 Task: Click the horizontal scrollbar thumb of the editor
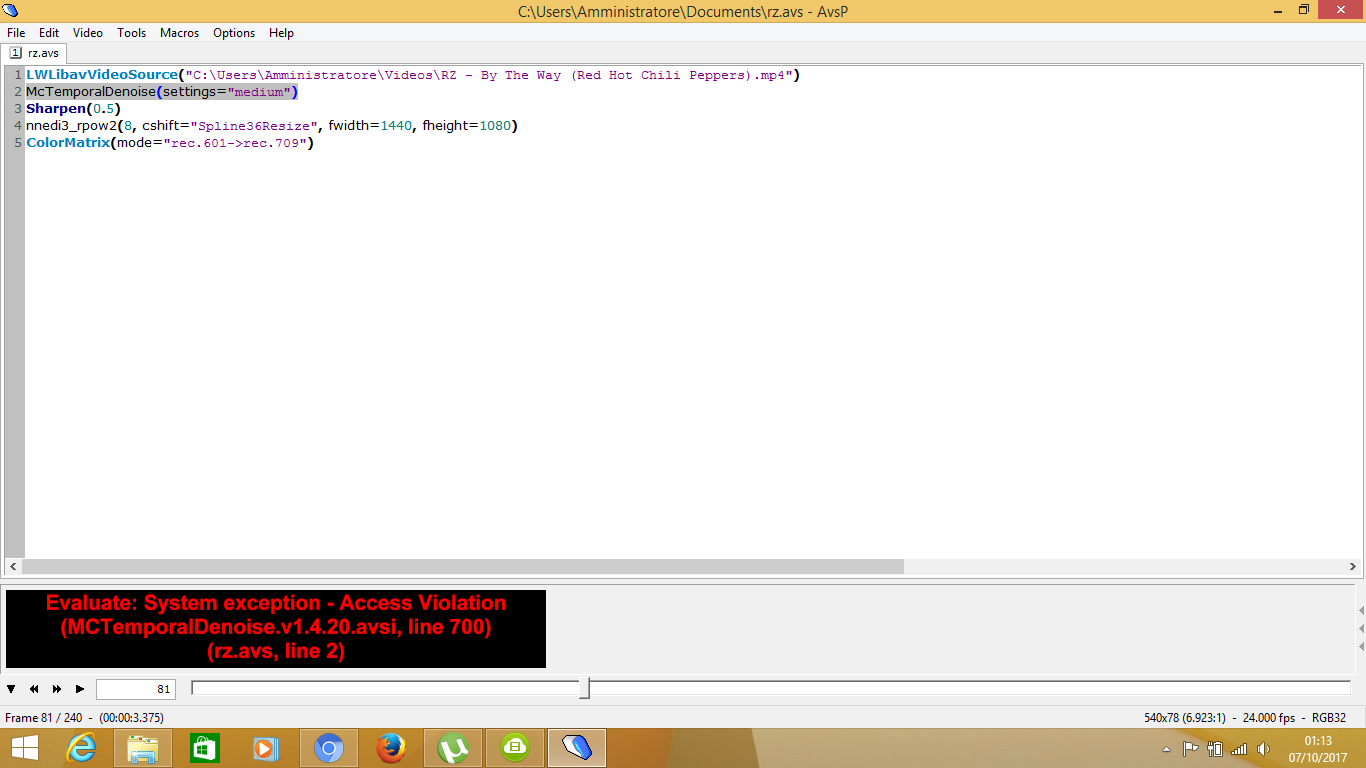[463, 566]
